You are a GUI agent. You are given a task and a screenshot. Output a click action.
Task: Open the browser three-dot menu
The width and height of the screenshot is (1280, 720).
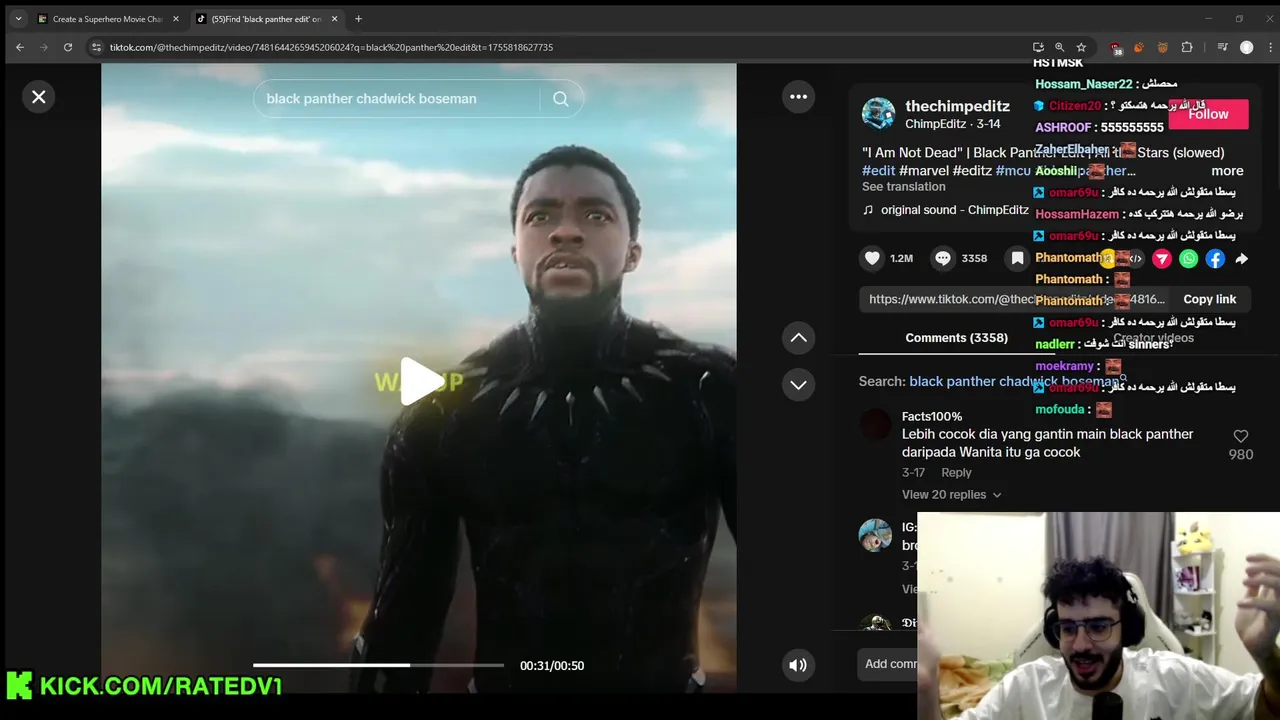(x=1270, y=47)
